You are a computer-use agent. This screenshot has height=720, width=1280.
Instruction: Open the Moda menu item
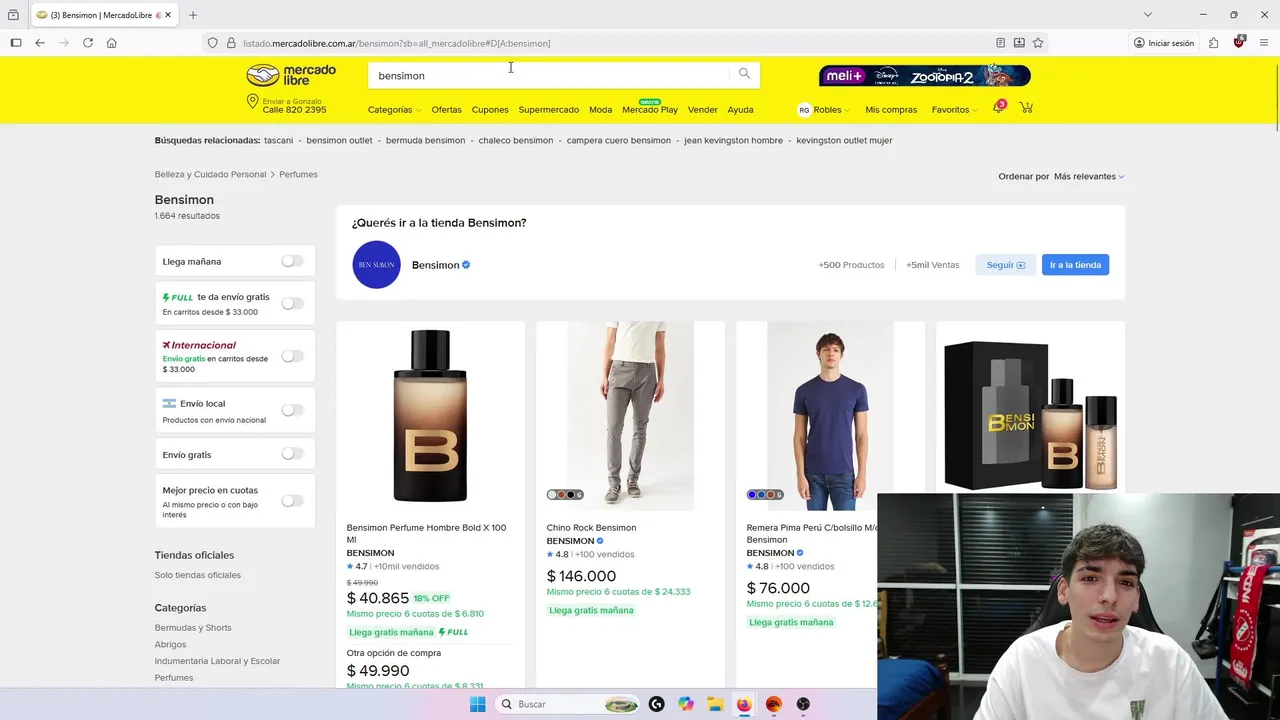(600, 110)
